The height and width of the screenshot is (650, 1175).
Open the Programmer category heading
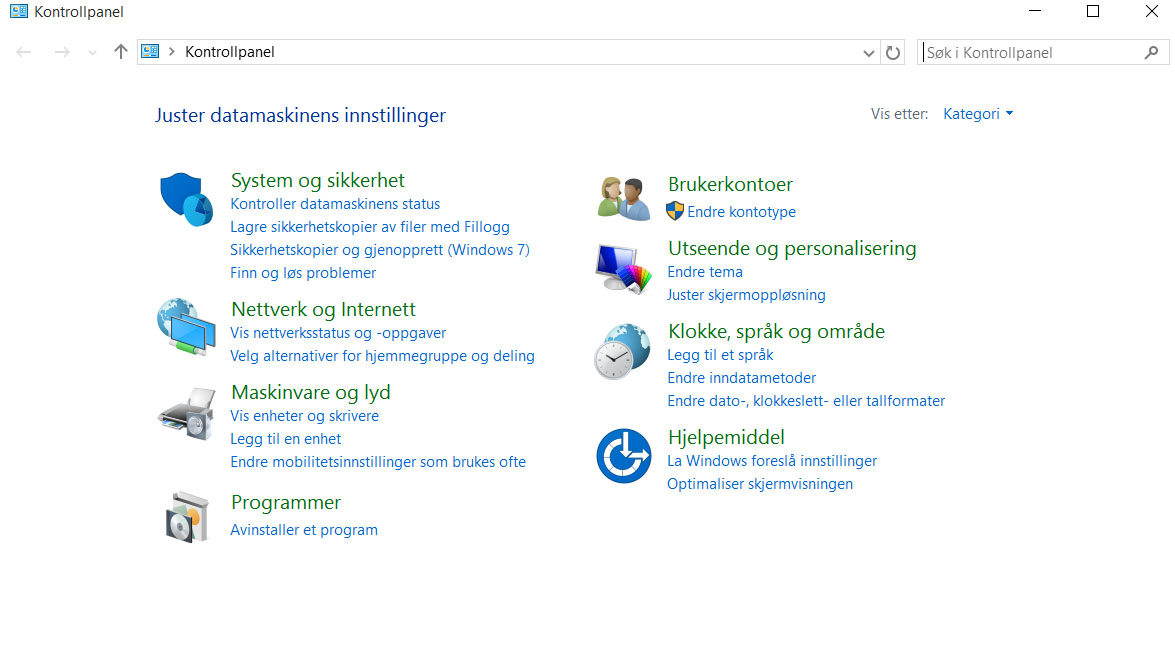pos(286,502)
